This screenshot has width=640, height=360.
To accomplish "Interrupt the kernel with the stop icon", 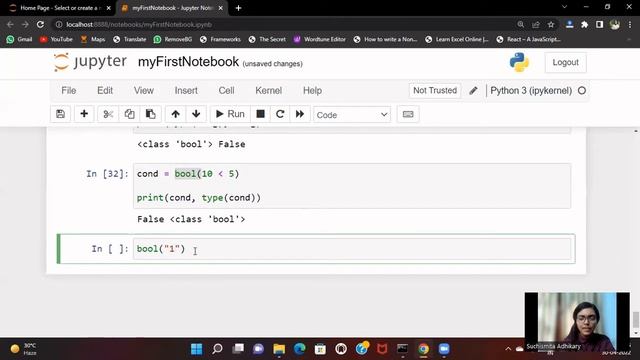I will [260, 114].
